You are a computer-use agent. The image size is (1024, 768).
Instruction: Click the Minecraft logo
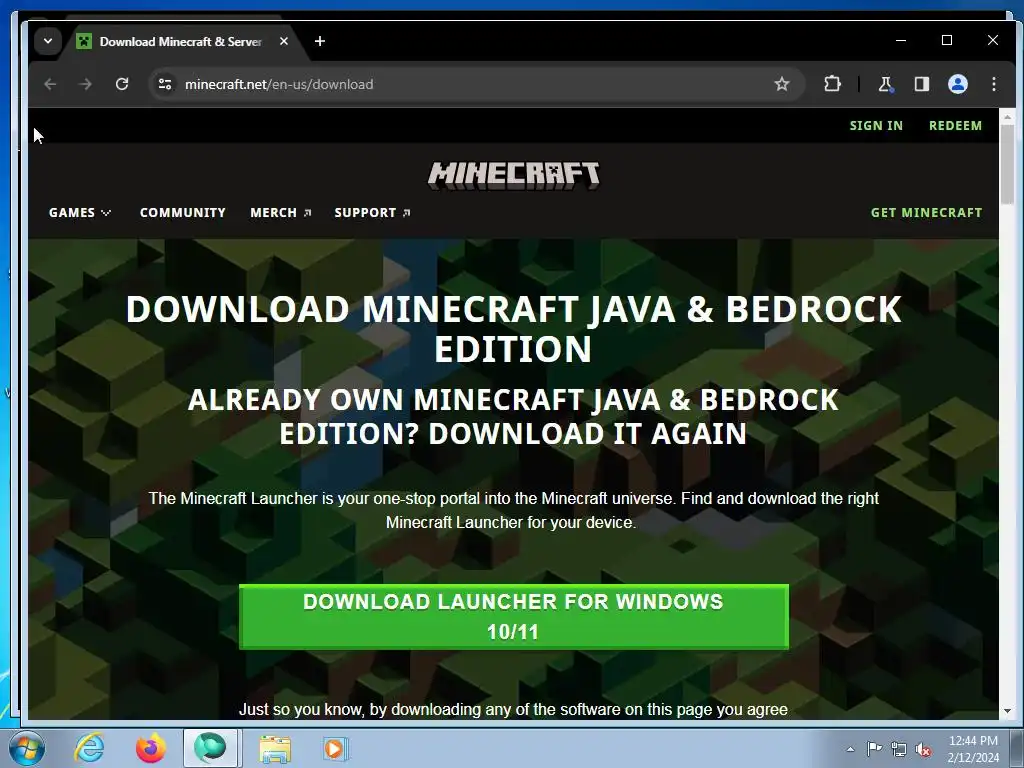[x=513, y=175]
